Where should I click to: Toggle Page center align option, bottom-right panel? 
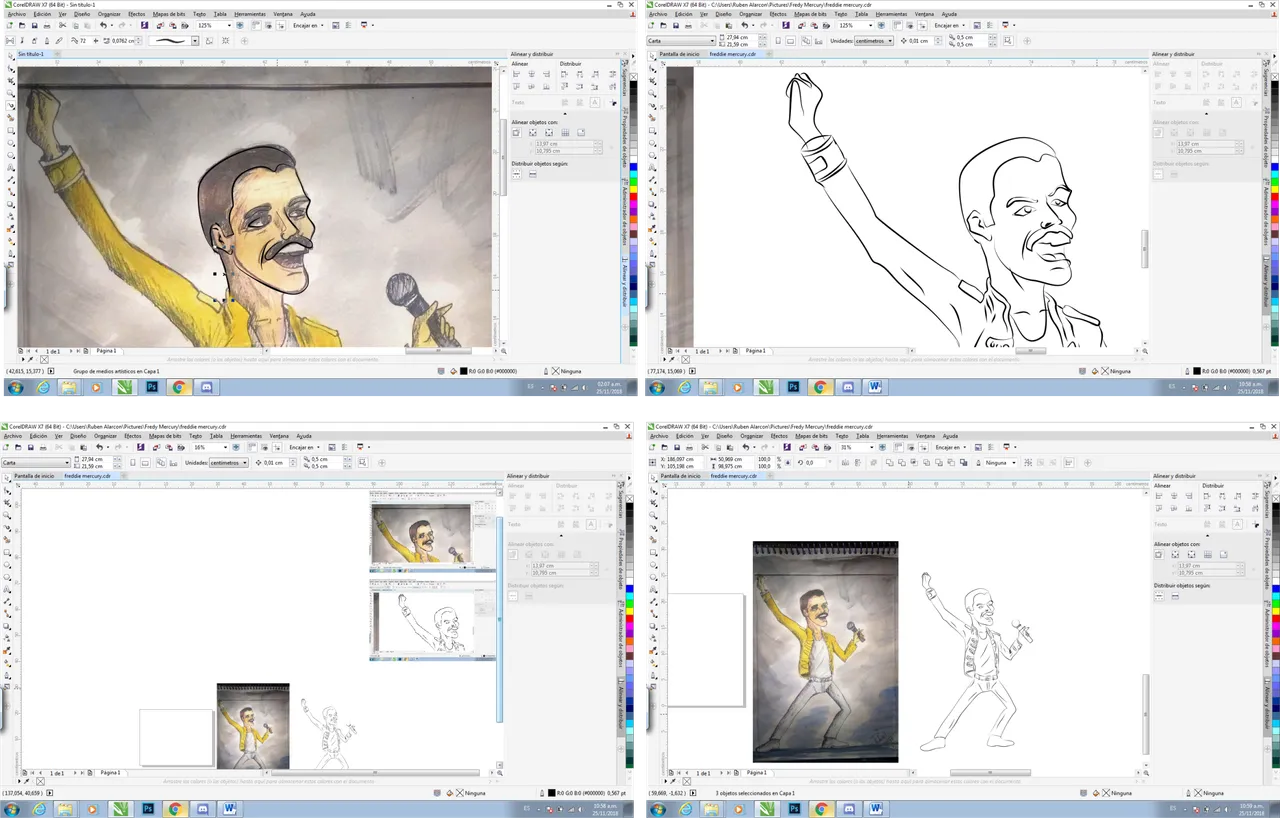pos(1192,554)
